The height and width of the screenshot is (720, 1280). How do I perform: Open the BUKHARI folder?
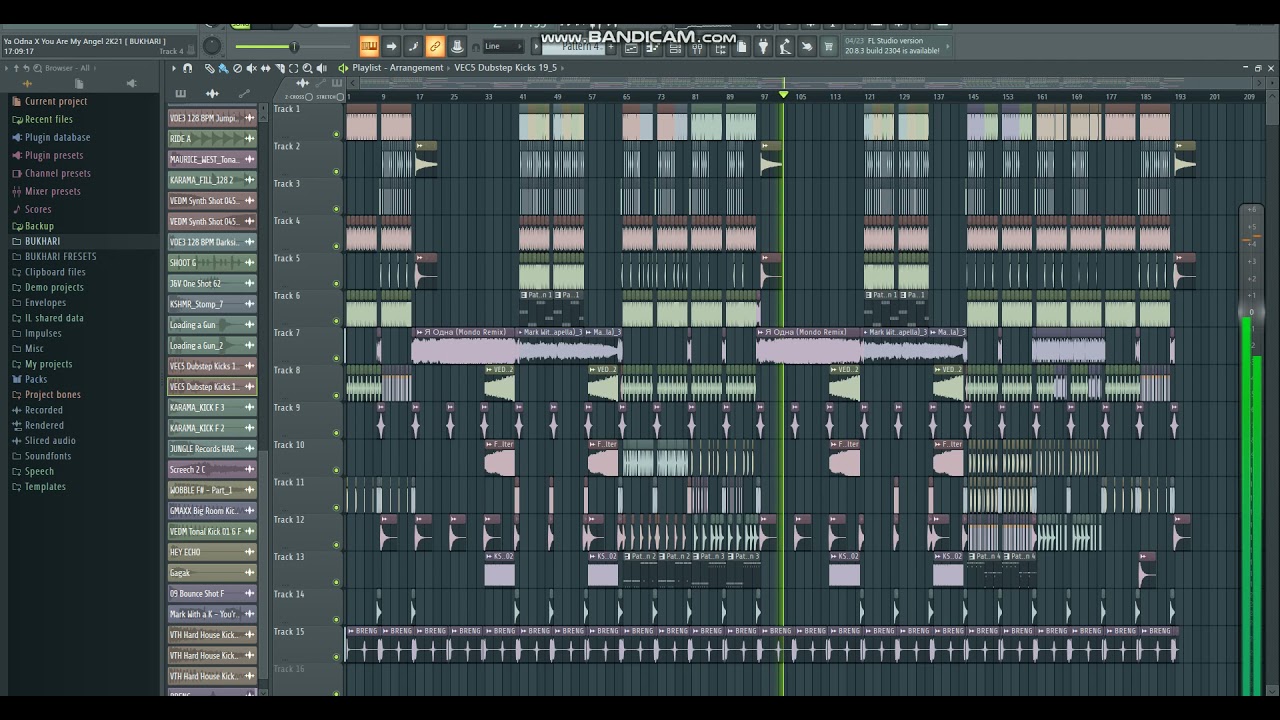(42, 241)
